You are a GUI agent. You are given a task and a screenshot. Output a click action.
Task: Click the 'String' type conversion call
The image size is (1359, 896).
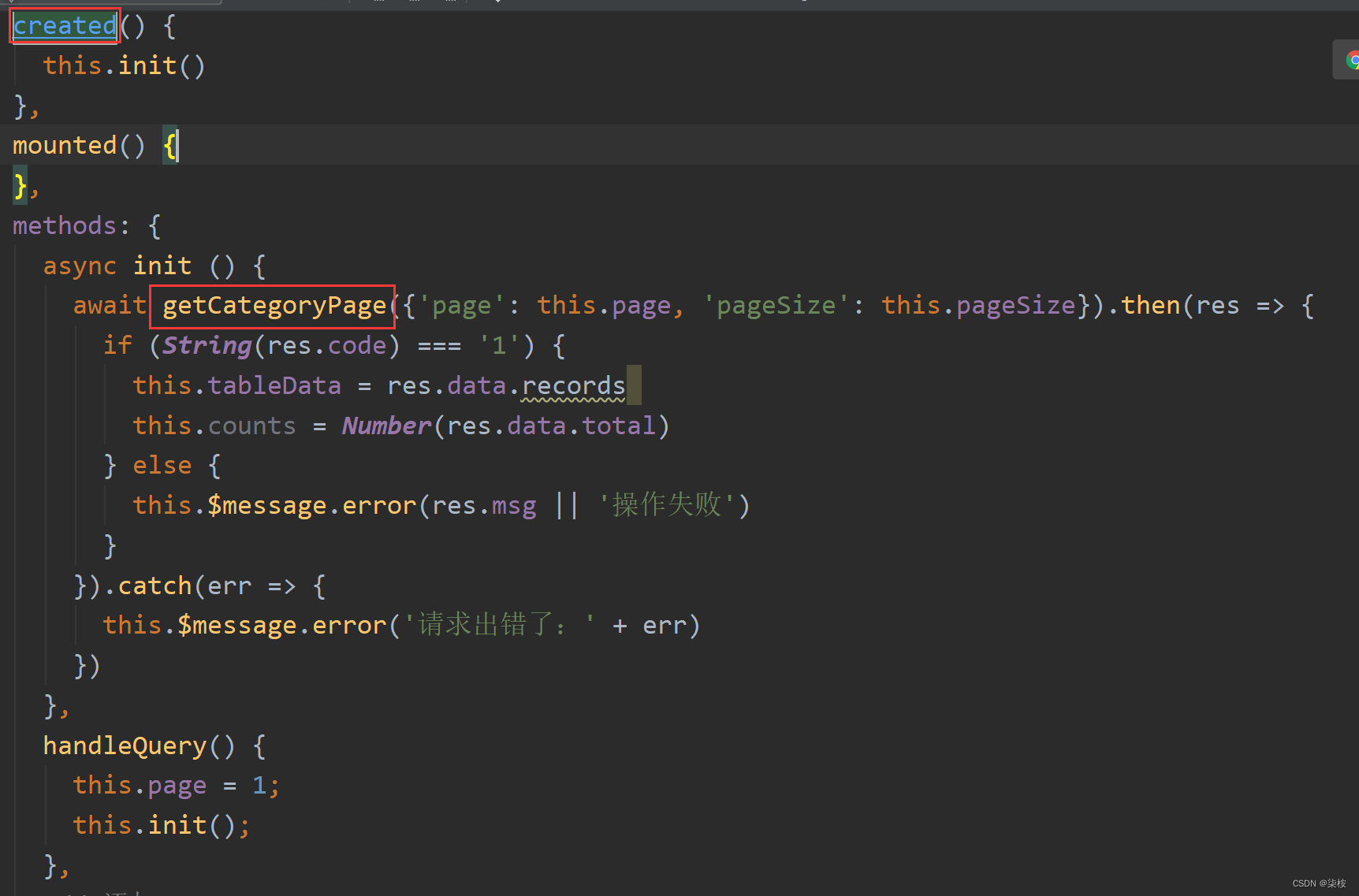point(207,346)
